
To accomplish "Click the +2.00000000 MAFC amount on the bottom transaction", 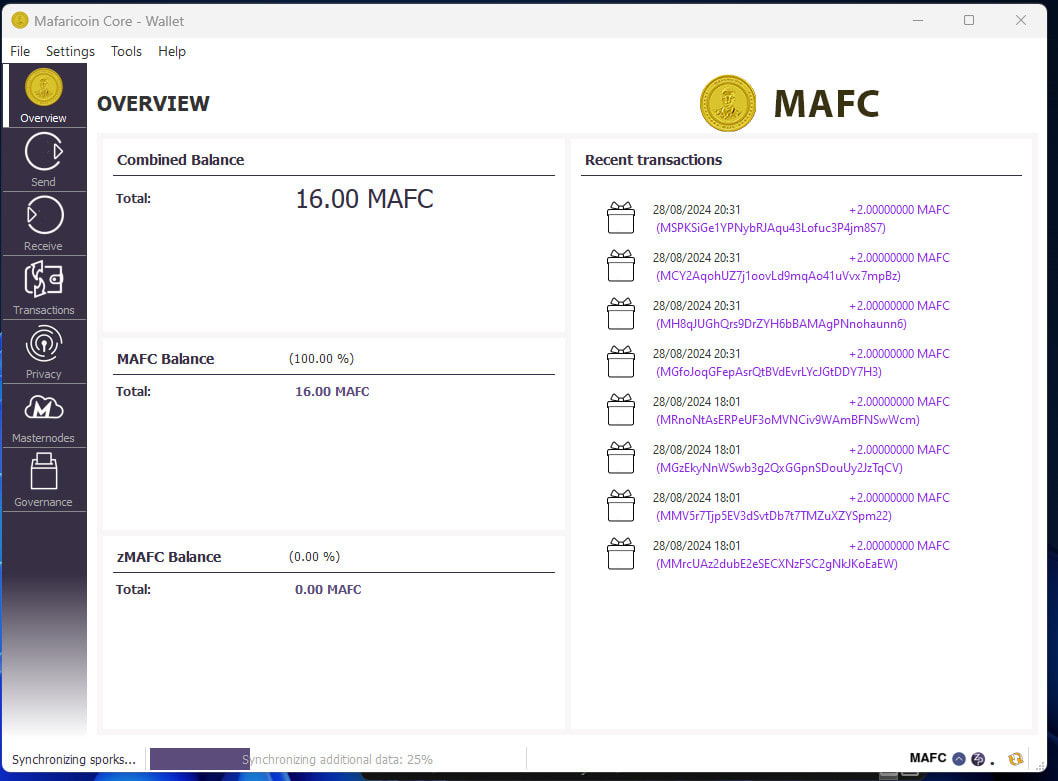I will pos(897,545).
